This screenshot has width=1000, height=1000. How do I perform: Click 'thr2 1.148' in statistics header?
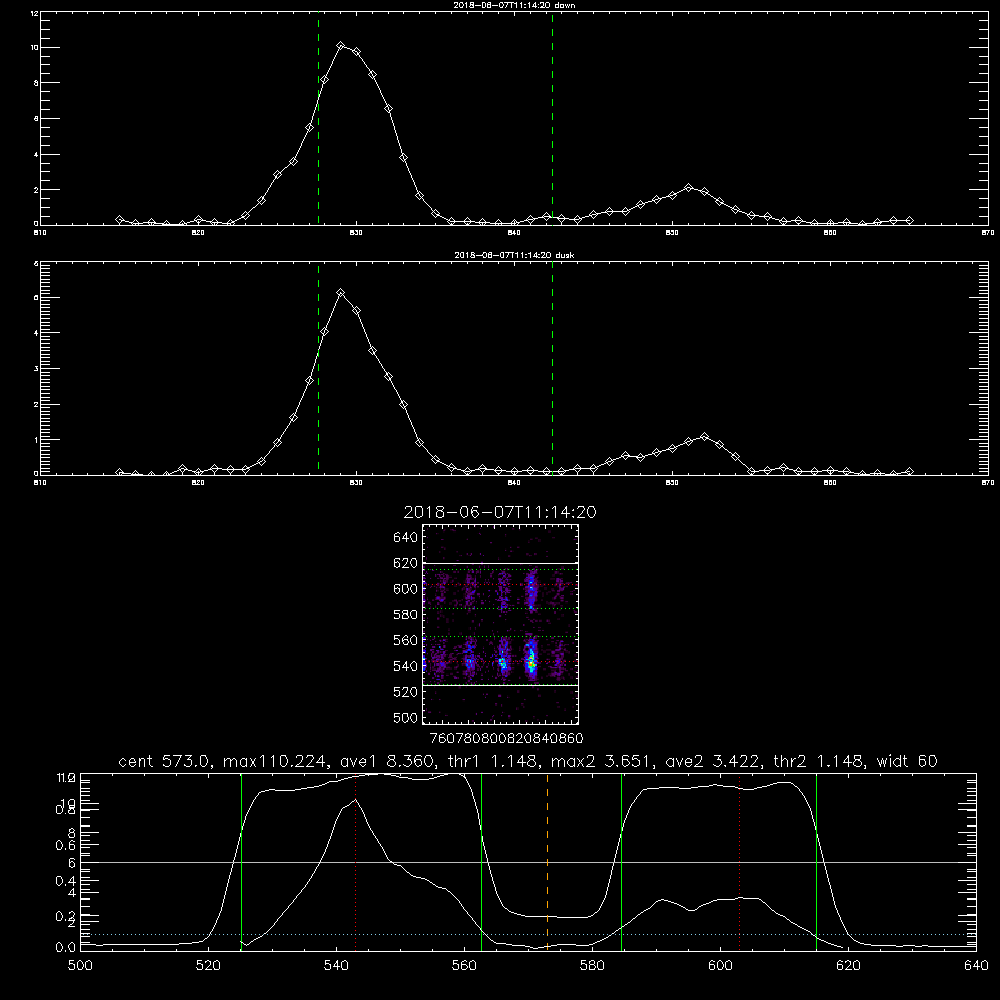(x=820, y=761)
